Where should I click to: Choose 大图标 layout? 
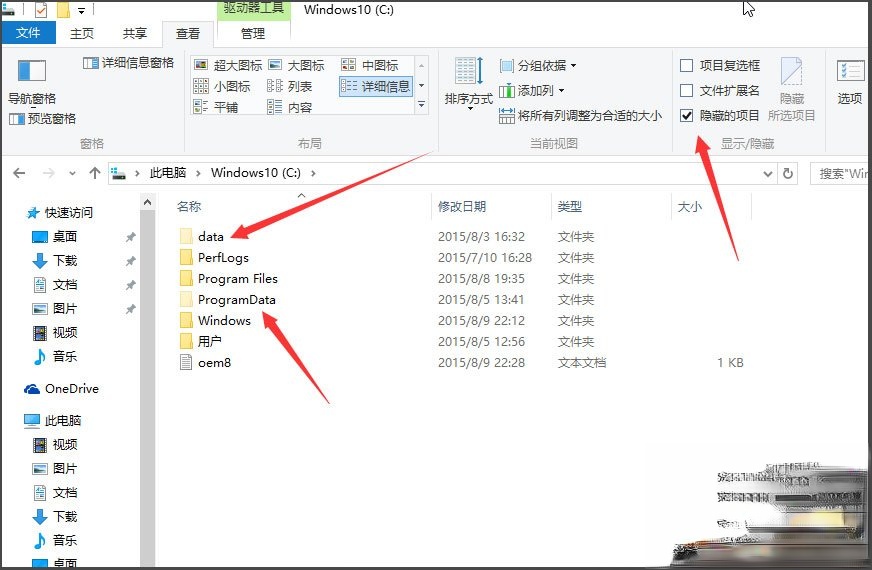296,65
